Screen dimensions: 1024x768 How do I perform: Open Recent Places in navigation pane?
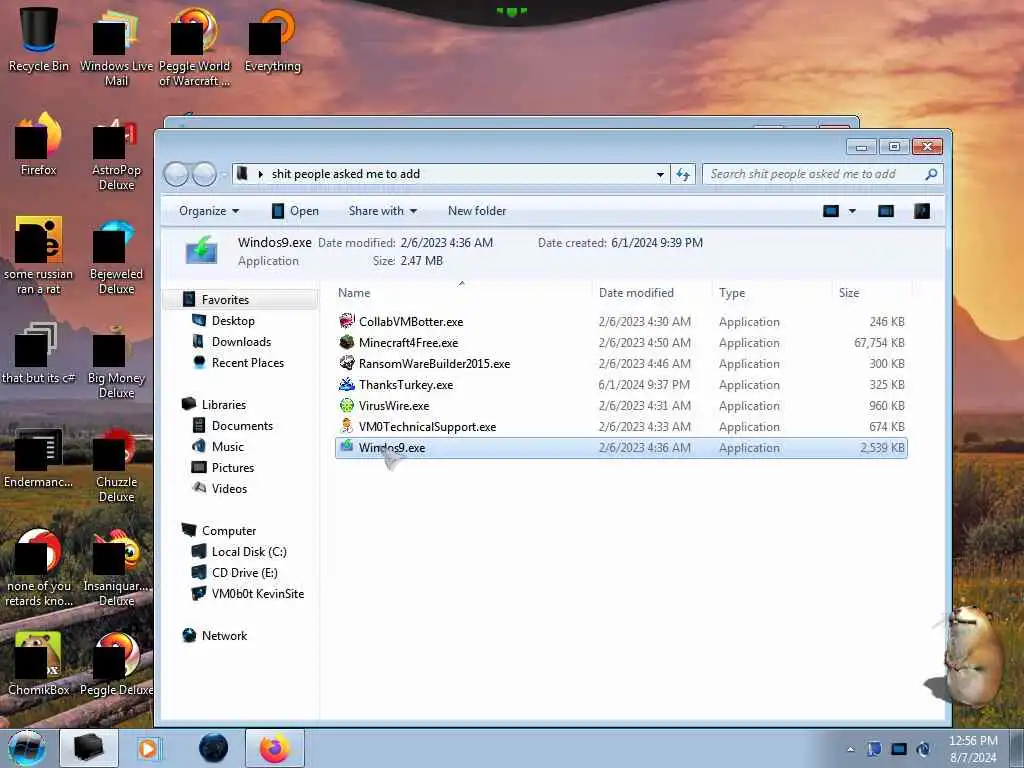click(248, 362)
